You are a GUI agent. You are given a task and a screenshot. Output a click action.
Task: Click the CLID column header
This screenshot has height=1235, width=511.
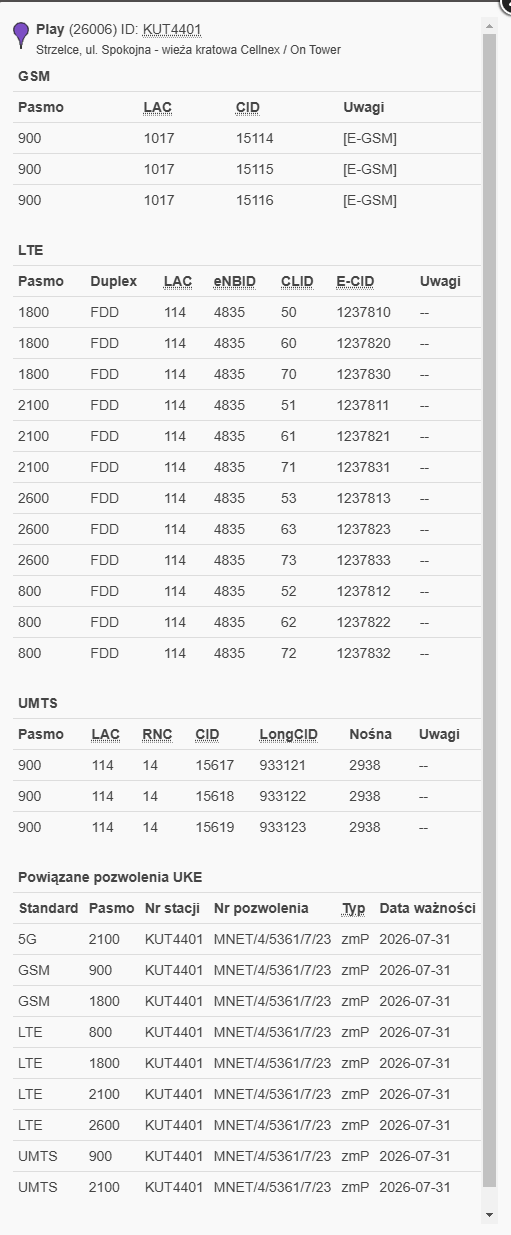pos(297,281)
